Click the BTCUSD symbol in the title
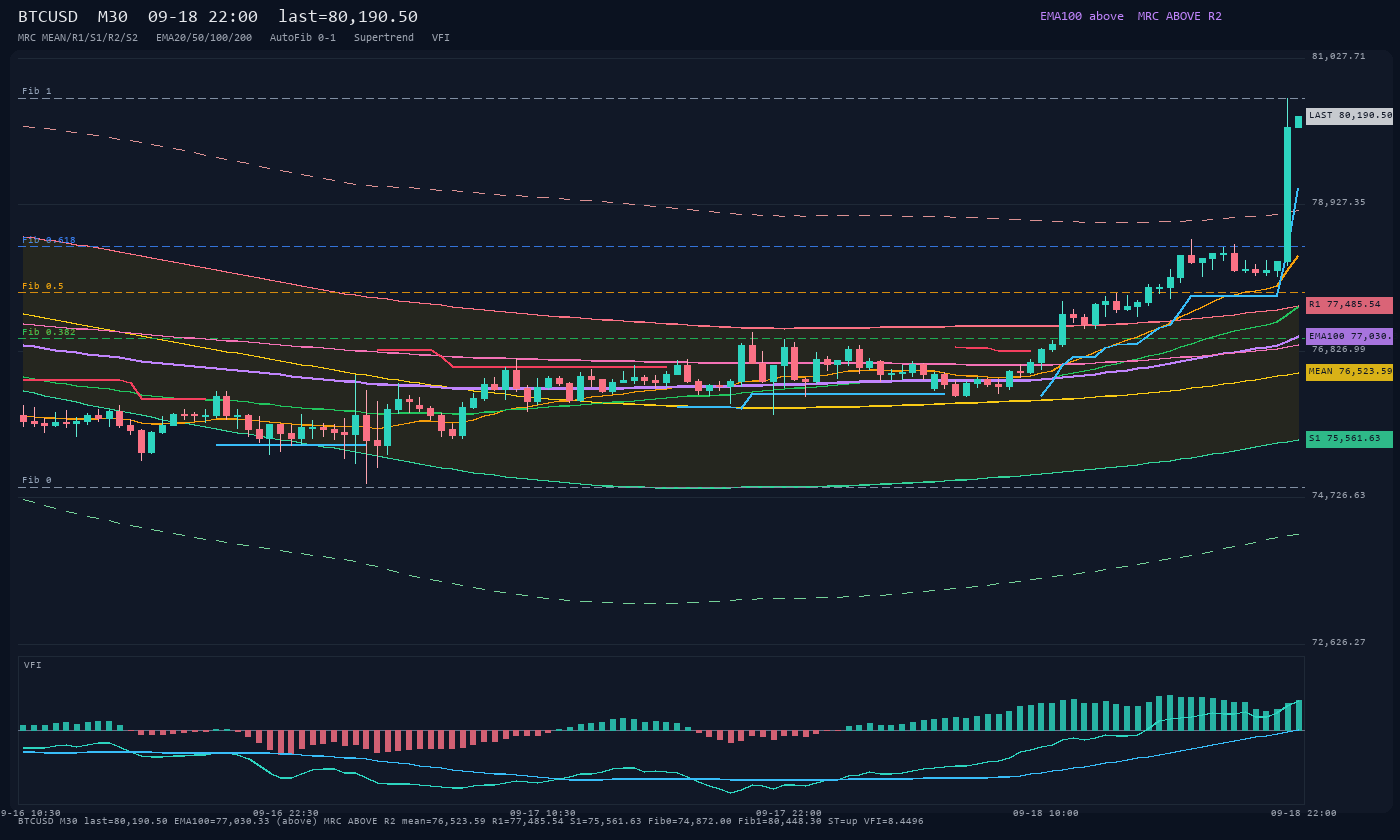The width and height of the screenshot is (1400, 840). [x=50, y=16]
